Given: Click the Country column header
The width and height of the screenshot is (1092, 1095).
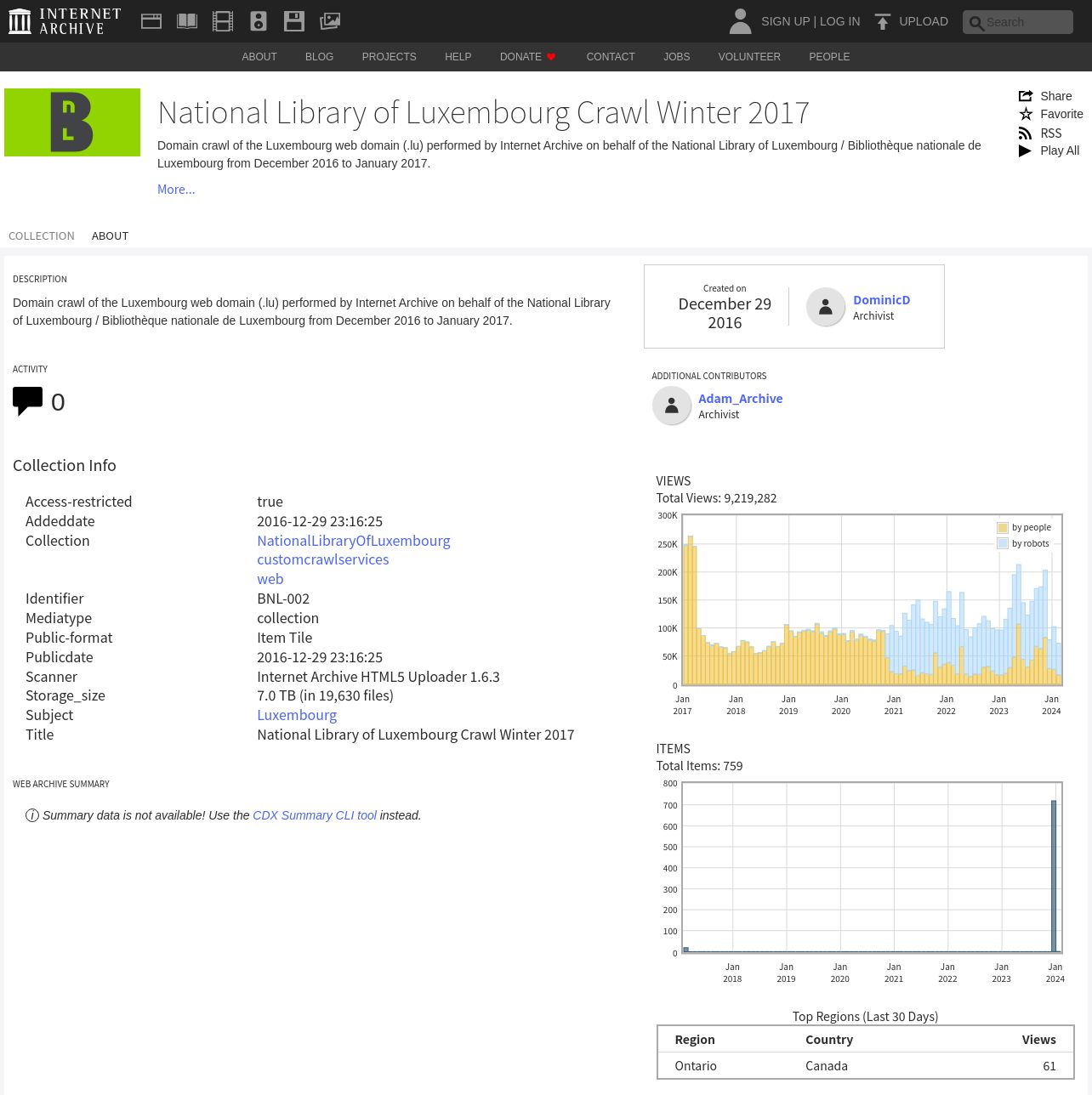Looking at the screenshot, I should 829,1040.
